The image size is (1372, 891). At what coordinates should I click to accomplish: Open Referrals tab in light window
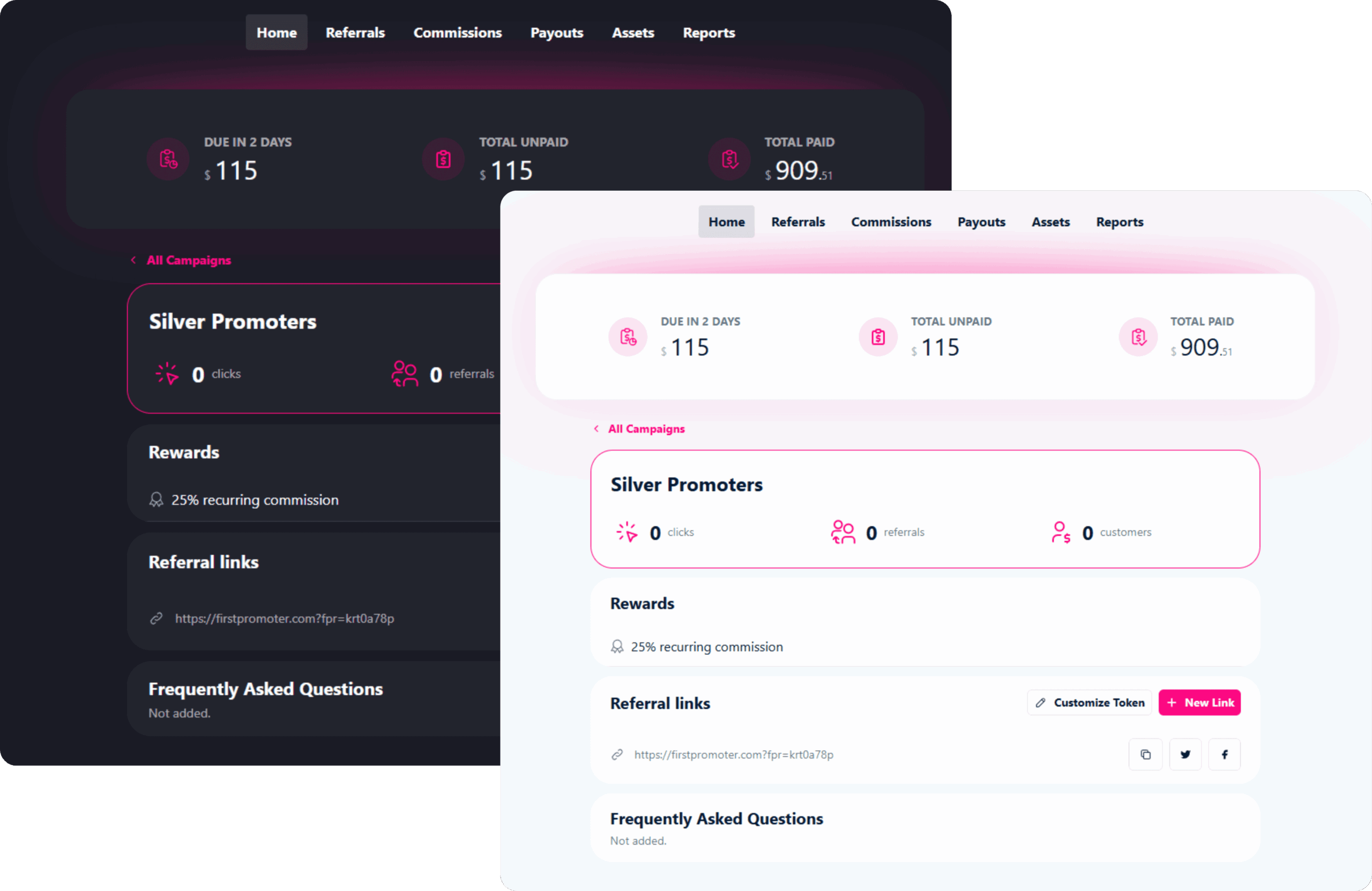pos(798,222)
